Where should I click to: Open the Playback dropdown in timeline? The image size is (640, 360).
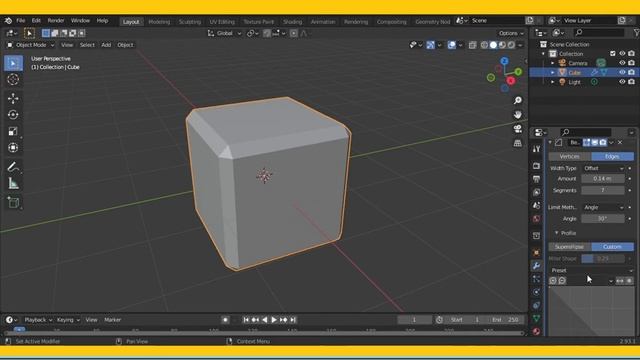click(x=38, y=320)
